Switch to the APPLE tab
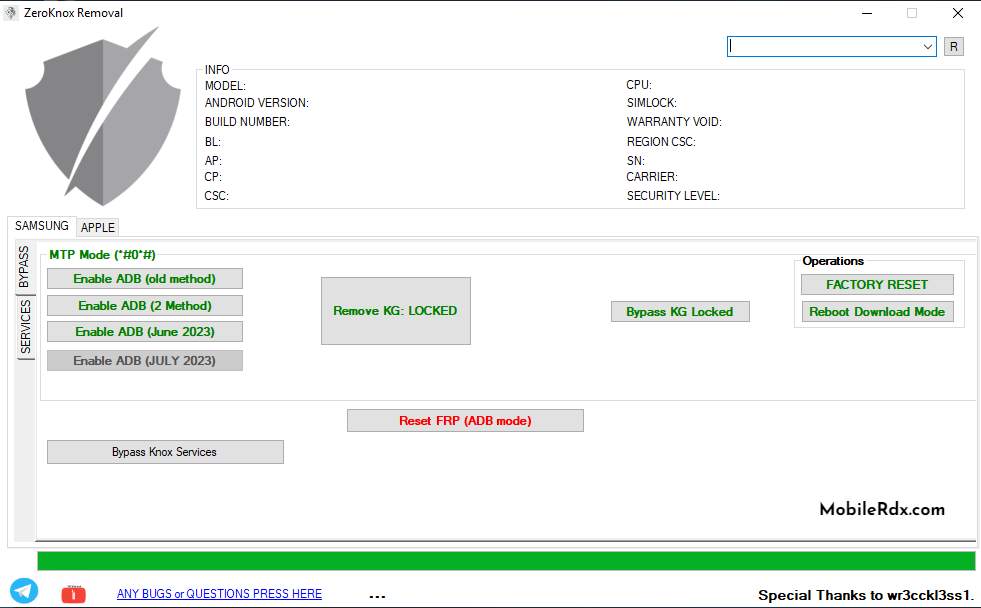981x608 pixels. 98,228
